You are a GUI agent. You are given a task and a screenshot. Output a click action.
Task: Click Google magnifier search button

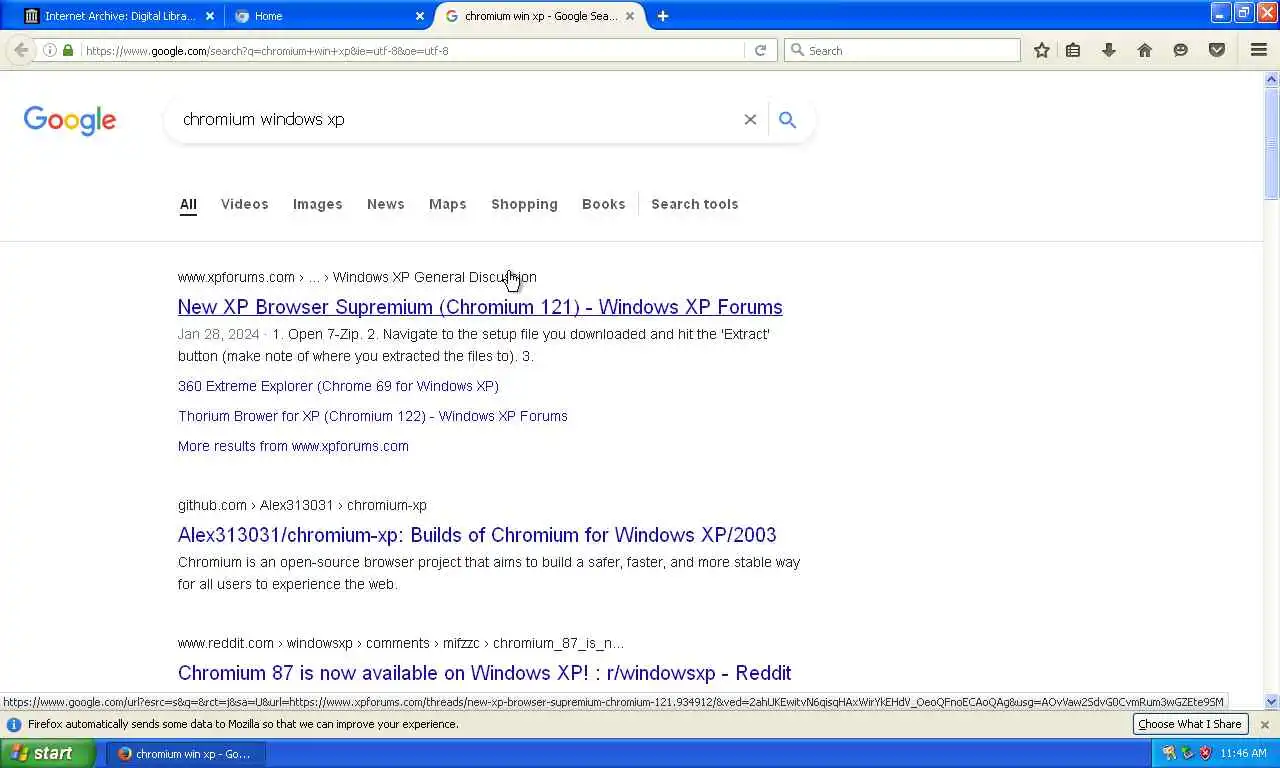tap(788, 120)
